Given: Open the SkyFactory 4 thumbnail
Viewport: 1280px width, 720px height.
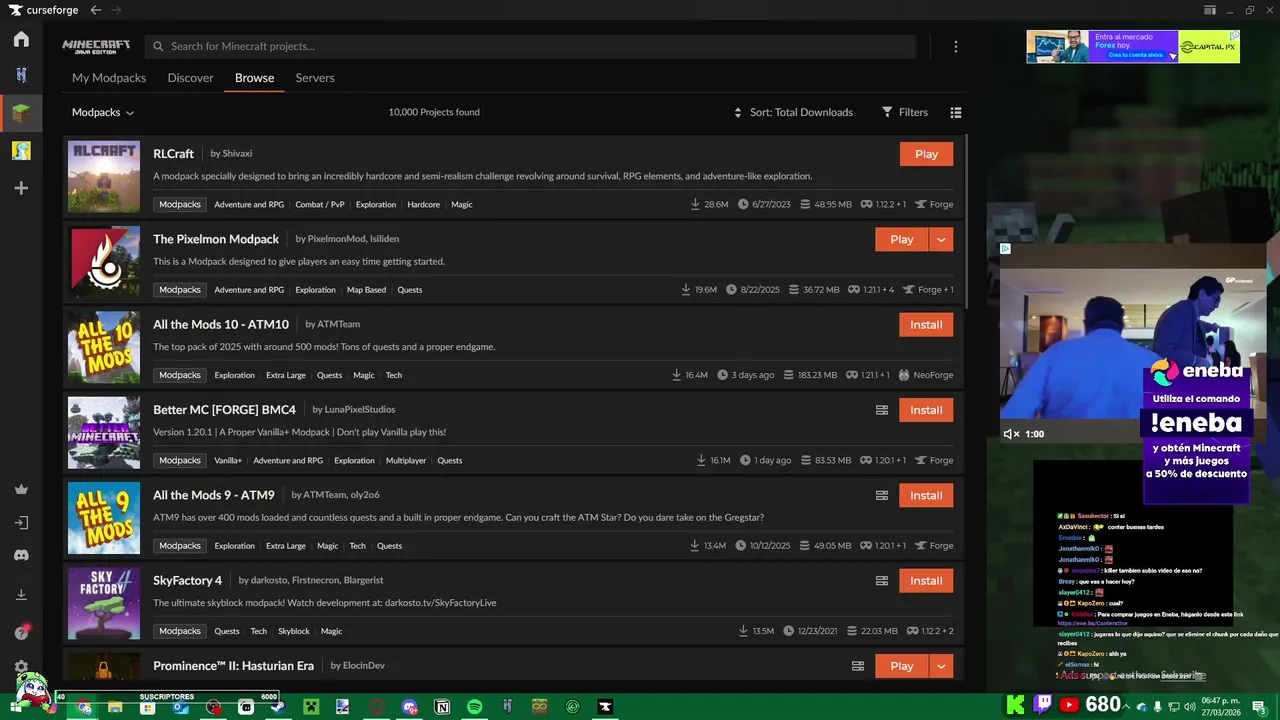Looking at the screenshot, I should pyautogui.click(x=104, y=603).
